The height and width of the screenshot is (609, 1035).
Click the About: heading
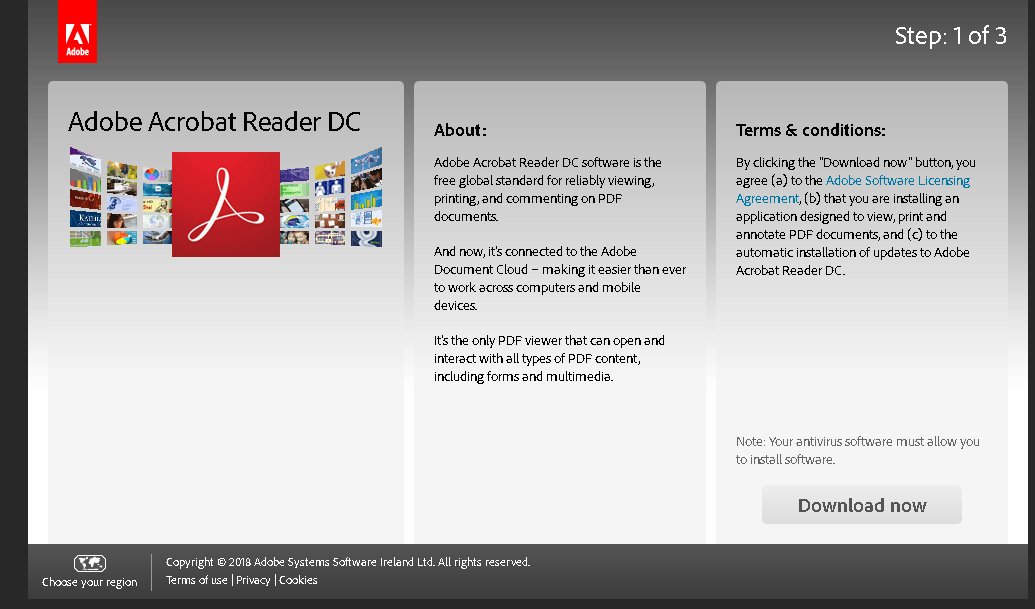(460, 130)
